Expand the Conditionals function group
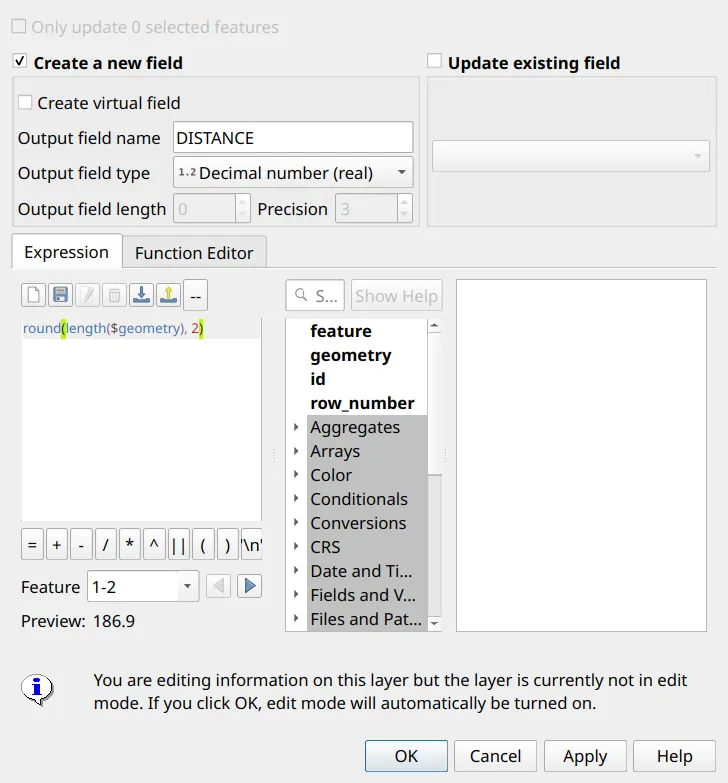 (x=296, y=498)
